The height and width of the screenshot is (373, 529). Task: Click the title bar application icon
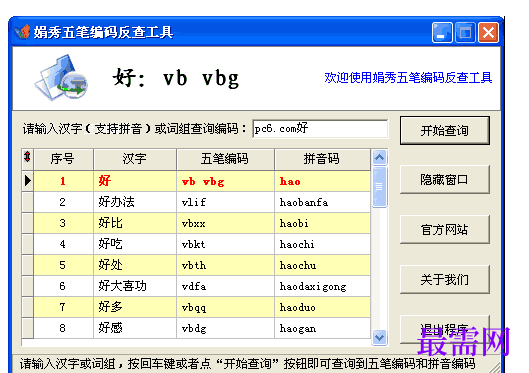[x=22, y=32]
